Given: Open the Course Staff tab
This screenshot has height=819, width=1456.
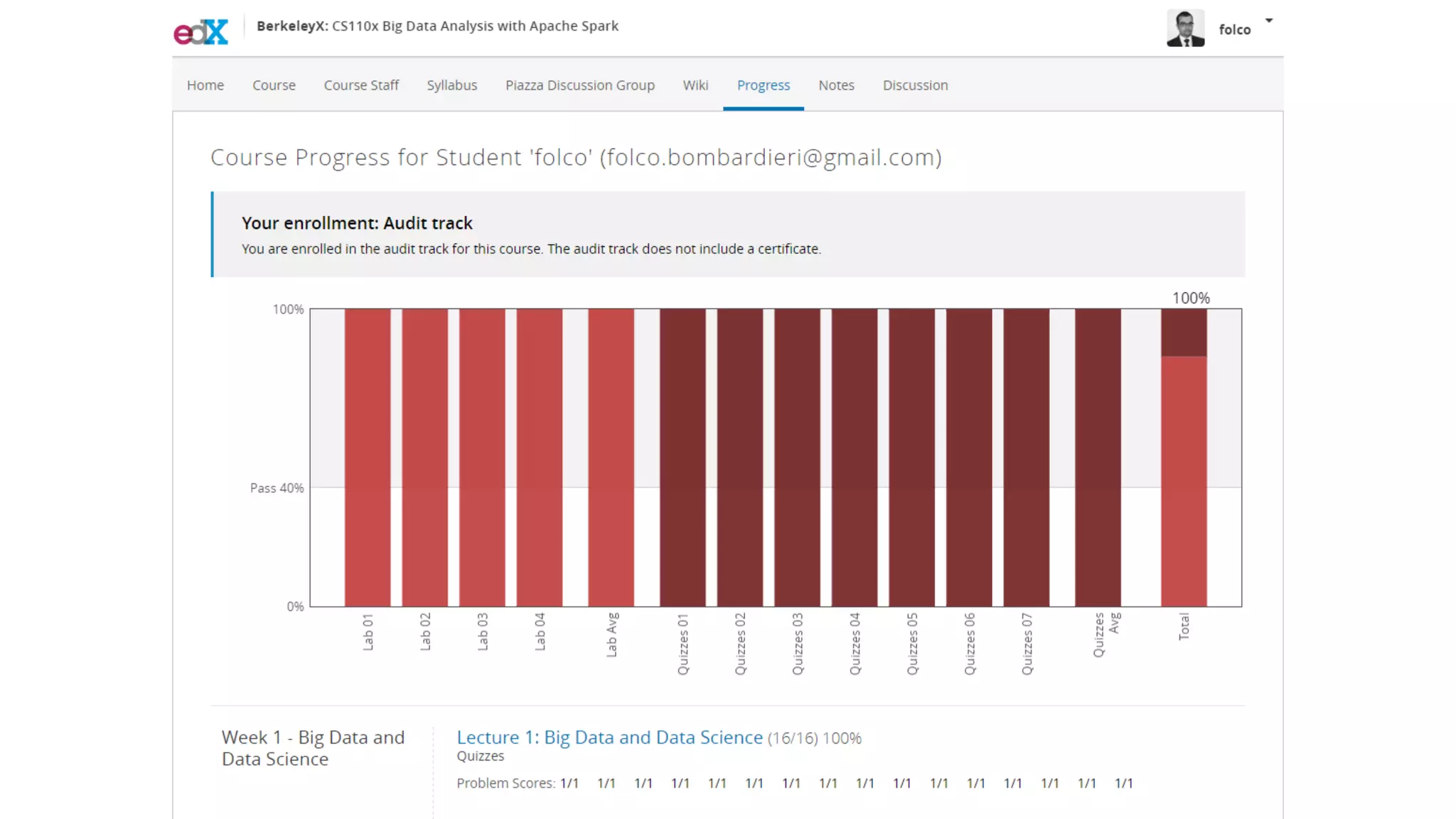Looking at the screenshot, I should pyautogui.click(x=361, y=85).
